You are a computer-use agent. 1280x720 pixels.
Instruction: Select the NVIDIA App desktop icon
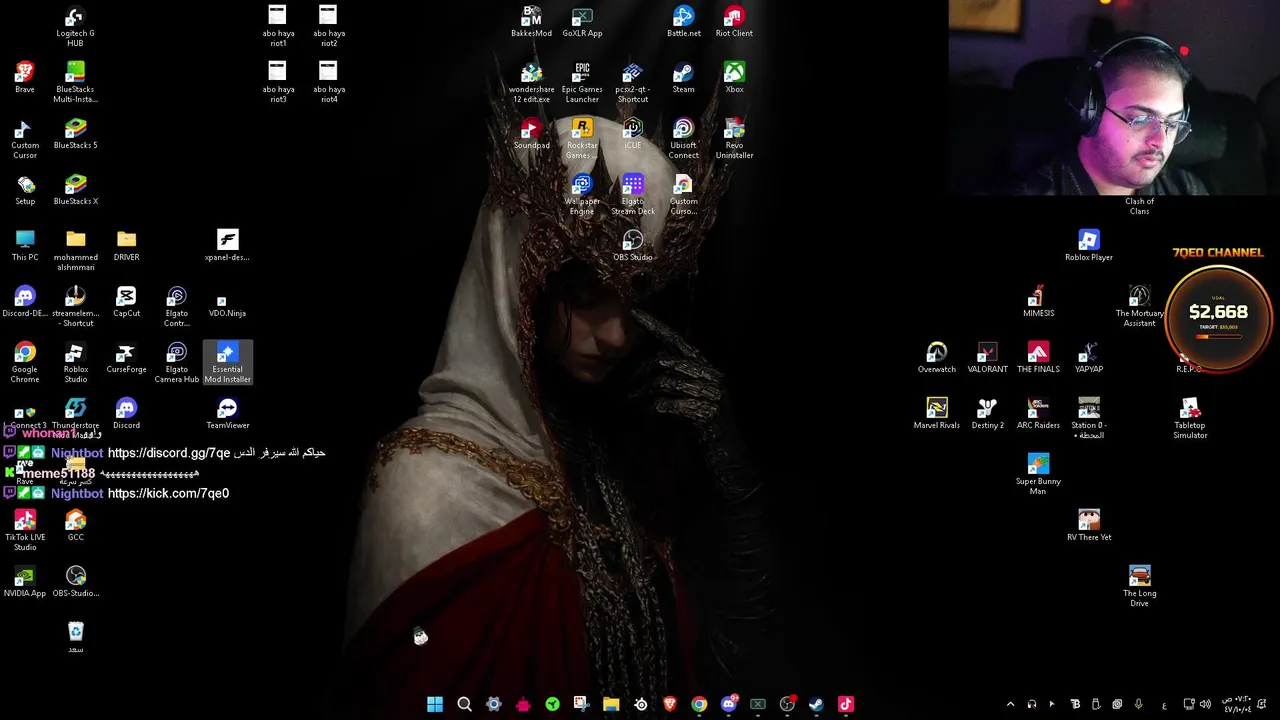pos(25,582)
